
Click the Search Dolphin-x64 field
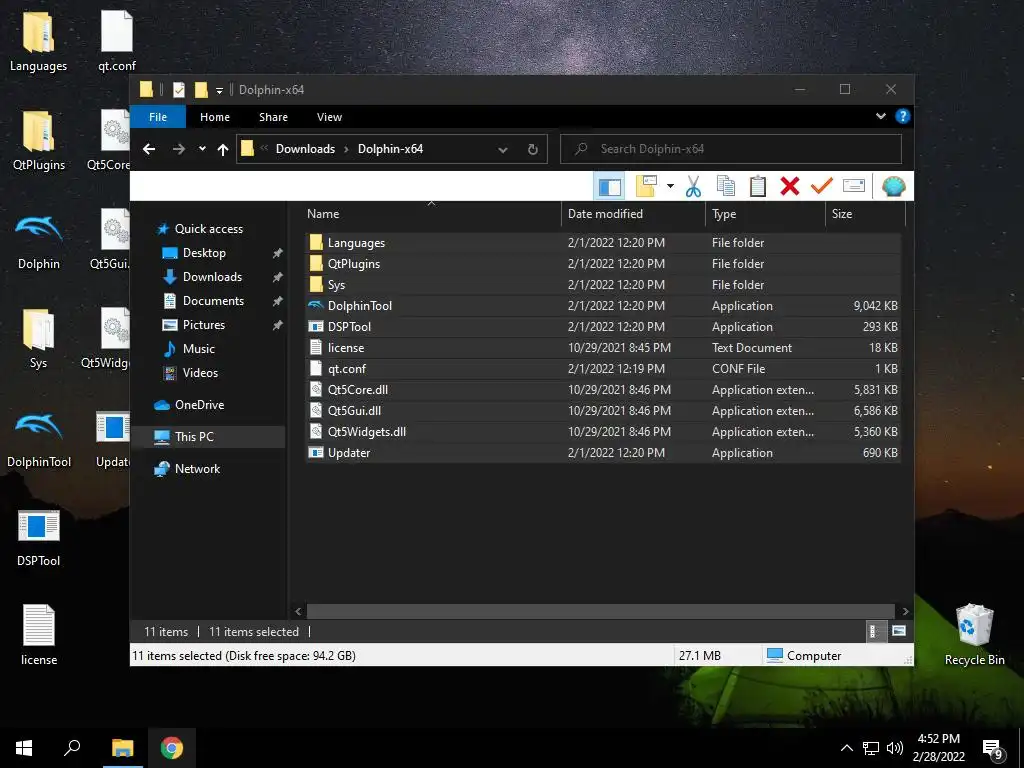(731, 149)
